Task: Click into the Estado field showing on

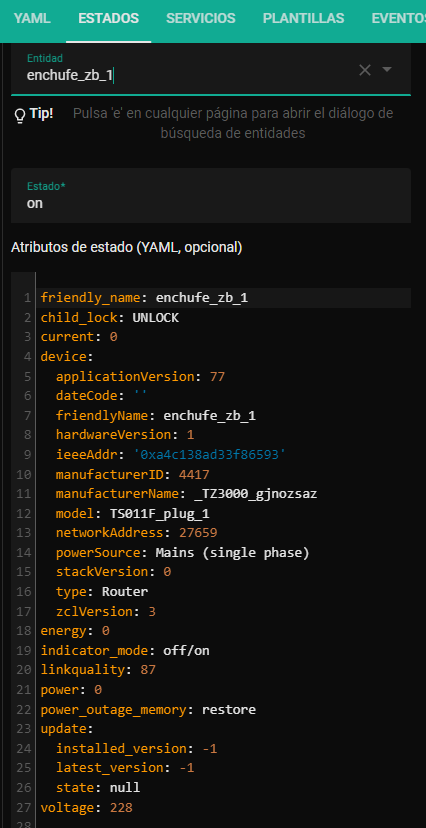Action: [x=211, y=195]
